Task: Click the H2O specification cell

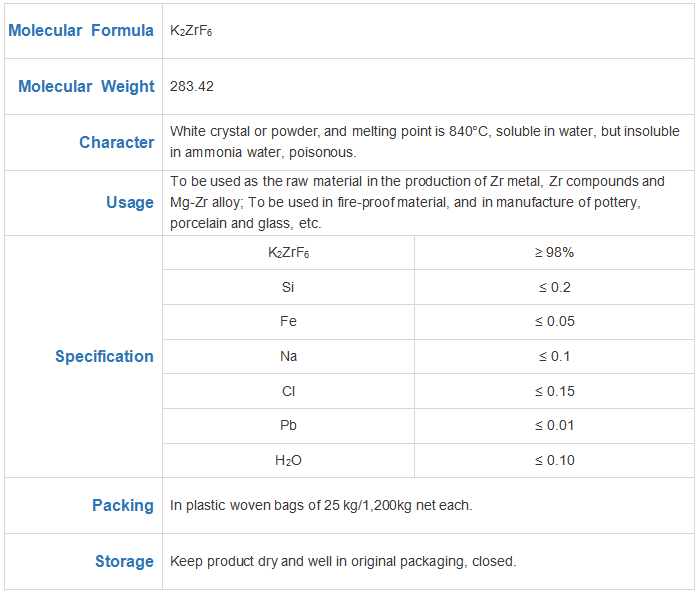Action: (288, 460)
